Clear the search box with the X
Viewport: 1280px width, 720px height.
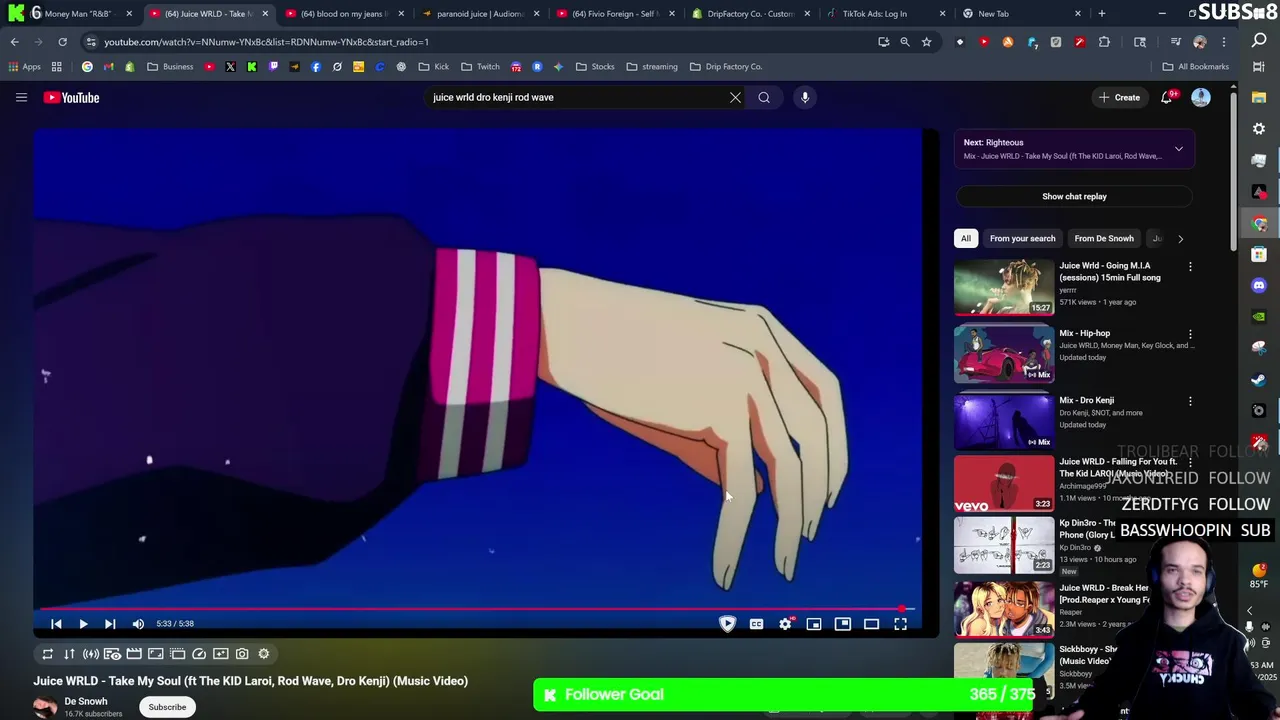pyautogui.click(x=735, y=97)
